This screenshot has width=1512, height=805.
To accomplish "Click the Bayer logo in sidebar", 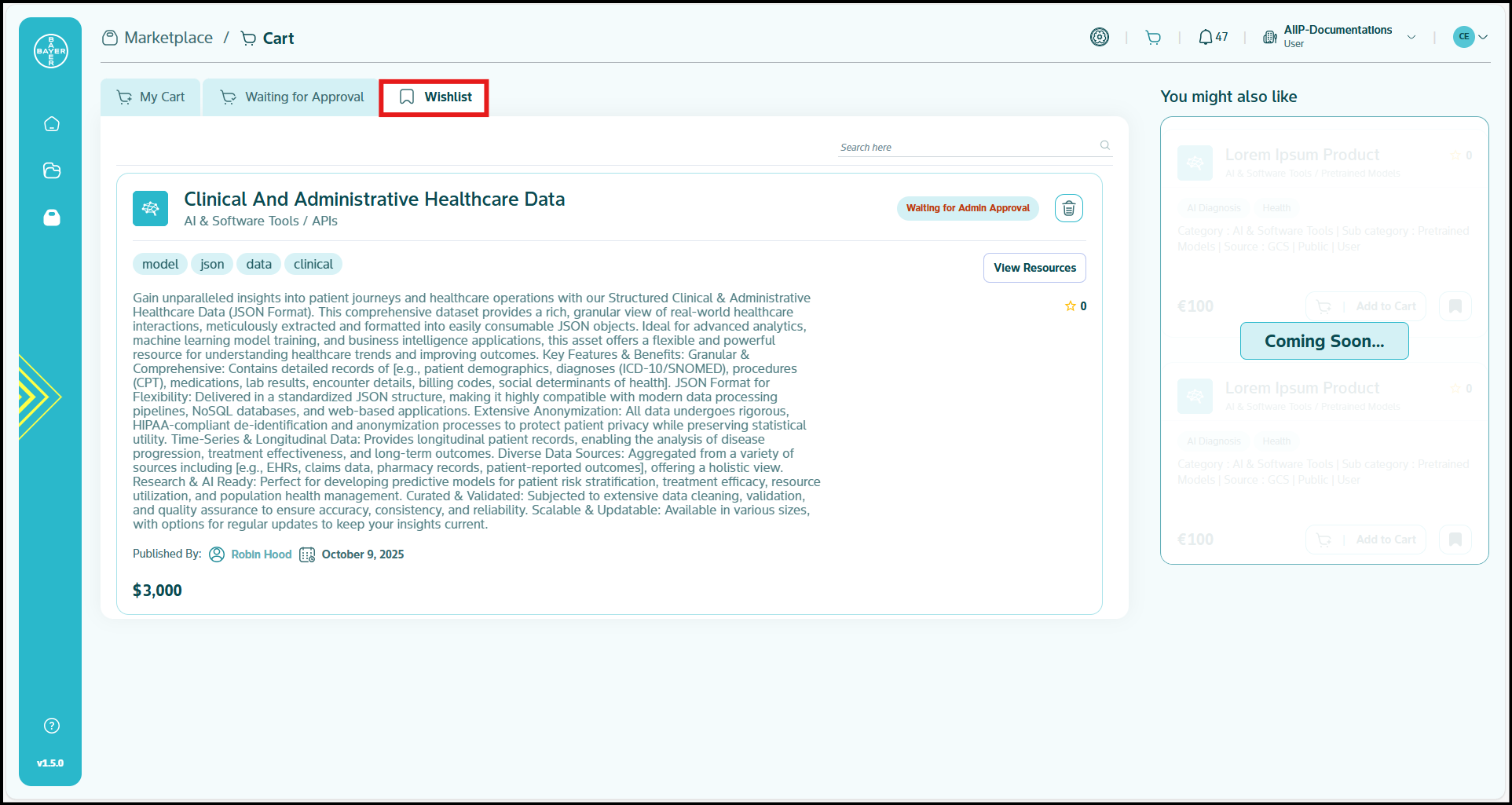I will 51,51.
